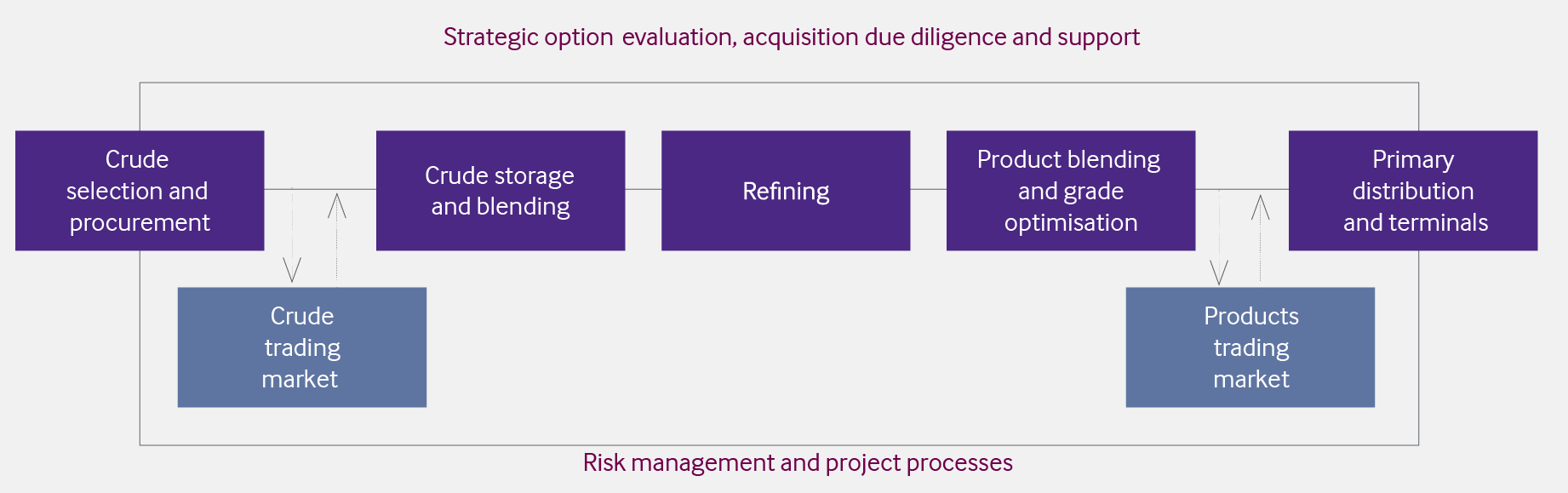Click connector between Refining and Product blending
Viewport: 1568px width, 493px height.
pos(929,189)
